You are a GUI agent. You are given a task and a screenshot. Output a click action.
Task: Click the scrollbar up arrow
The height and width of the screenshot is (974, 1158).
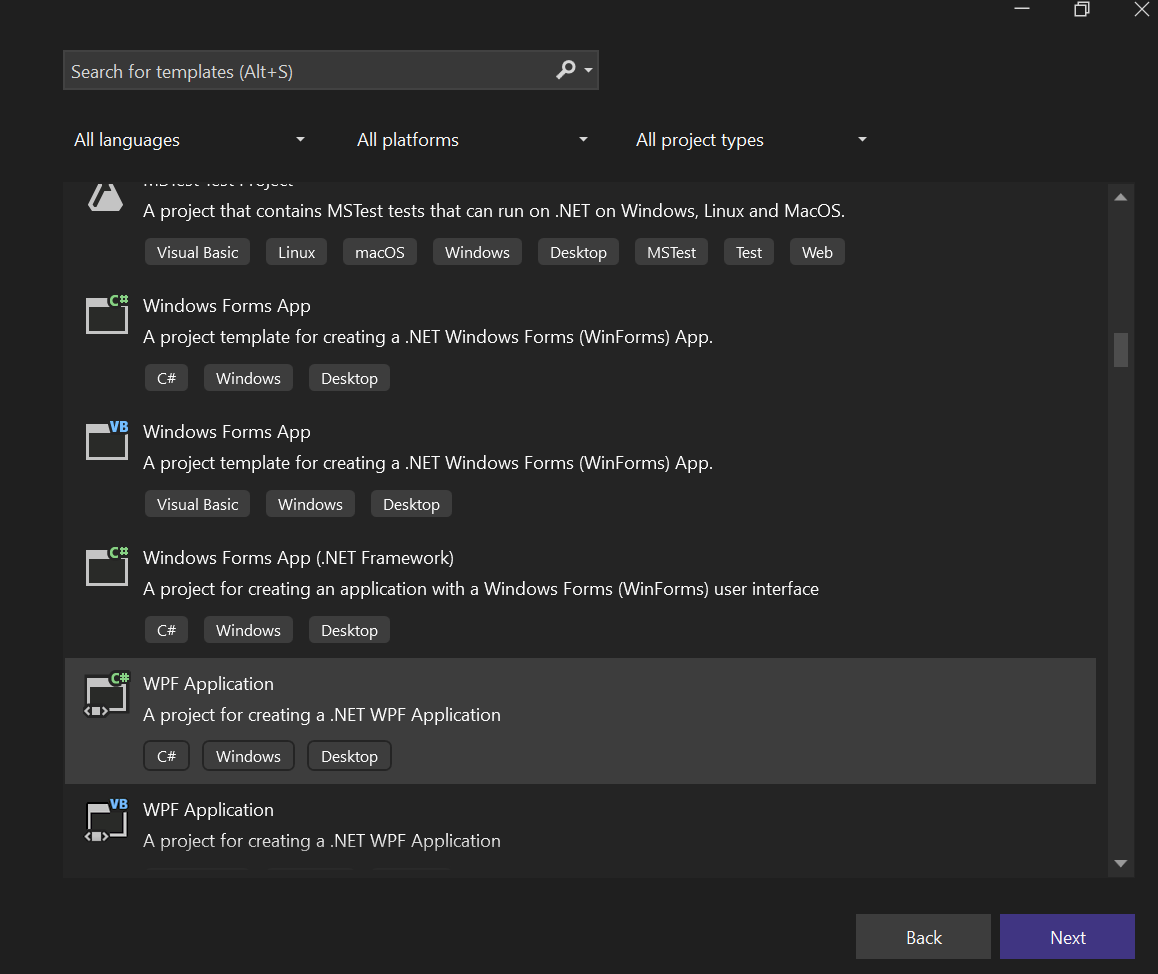pyautogui.click(x=1120, y=197)
